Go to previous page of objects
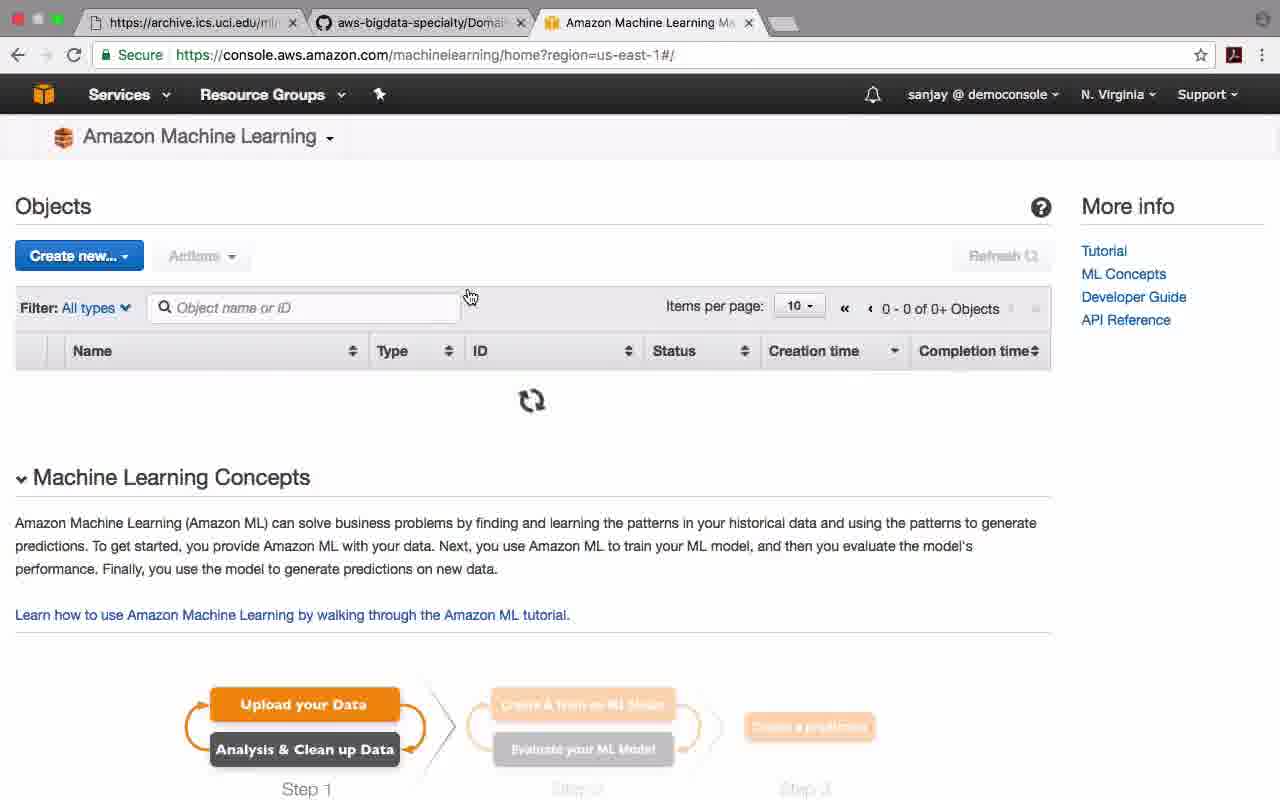The width and height of the screenshot is (1280, 800). [870, 309]
